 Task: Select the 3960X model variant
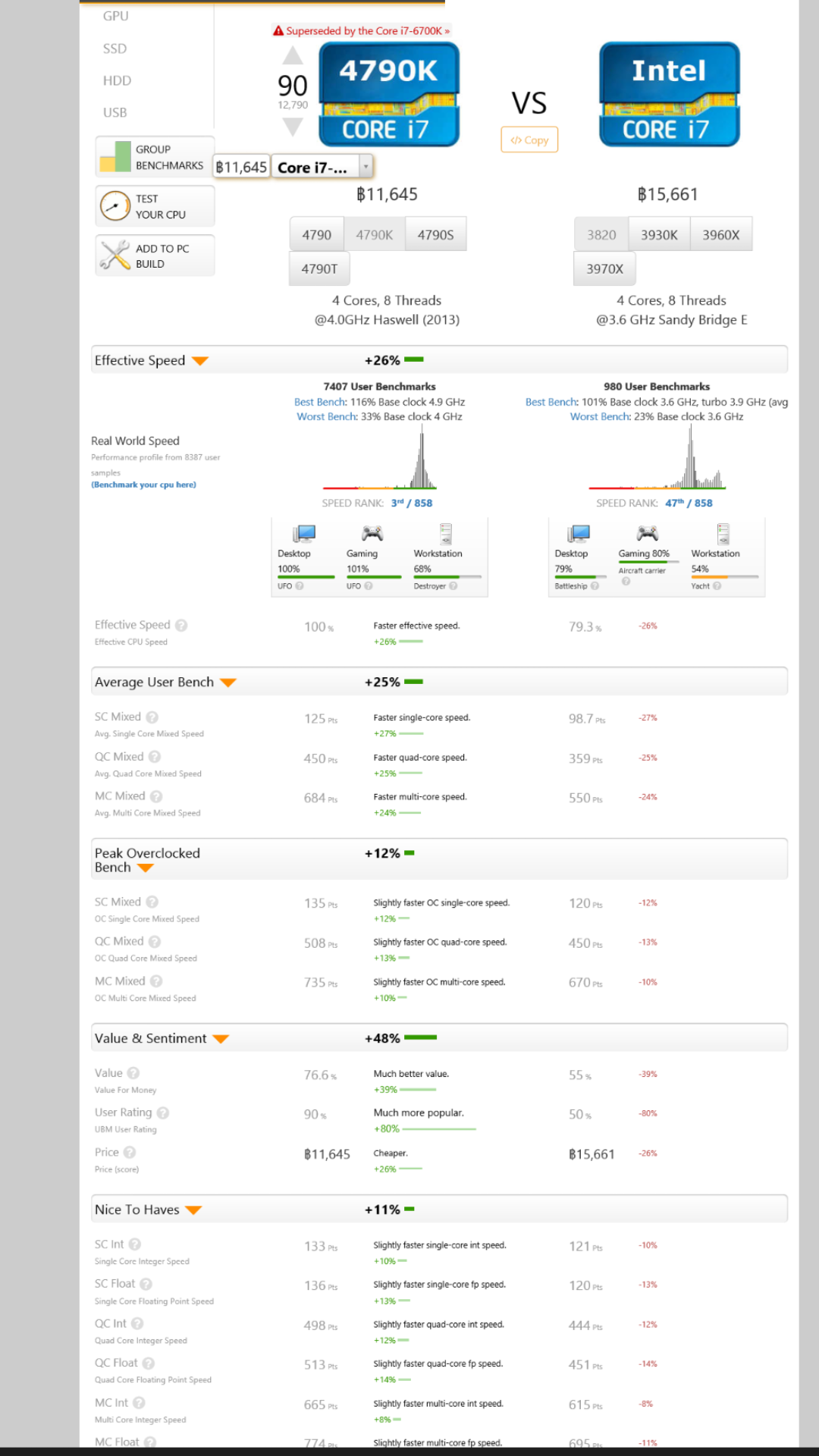(x=720, y=235)
